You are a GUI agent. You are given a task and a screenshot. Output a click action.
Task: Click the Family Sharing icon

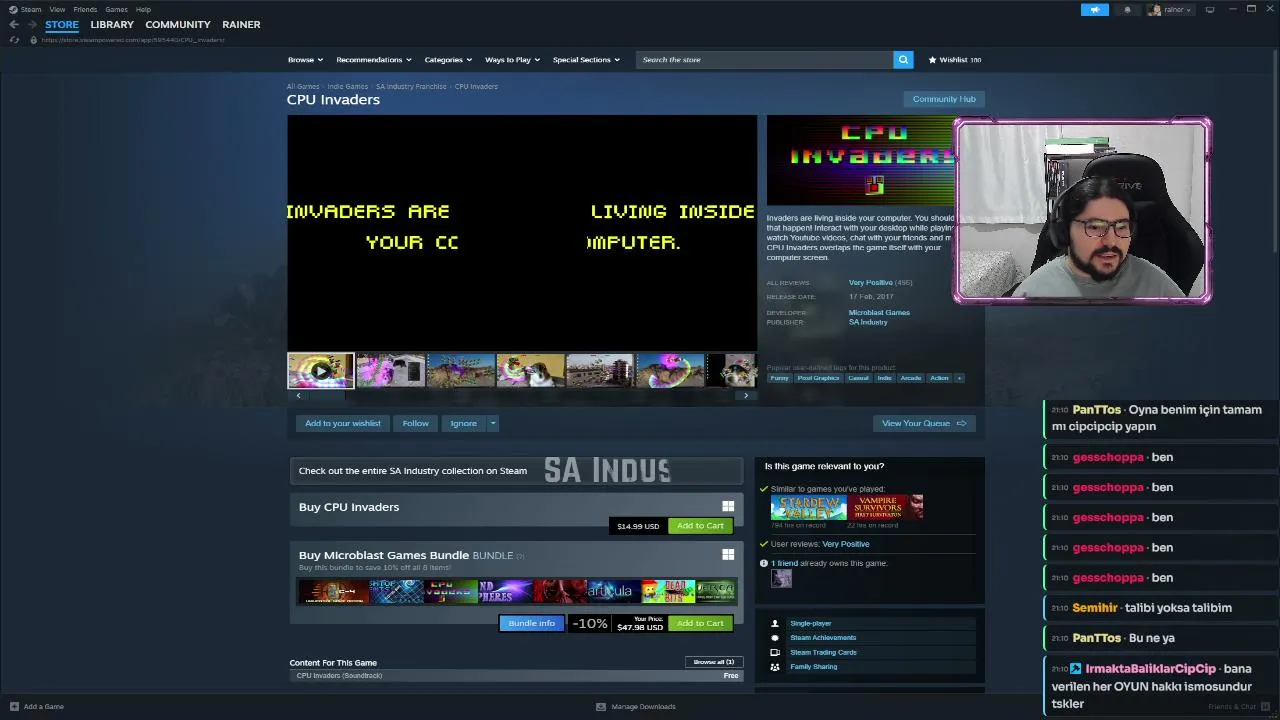[774, 667]
